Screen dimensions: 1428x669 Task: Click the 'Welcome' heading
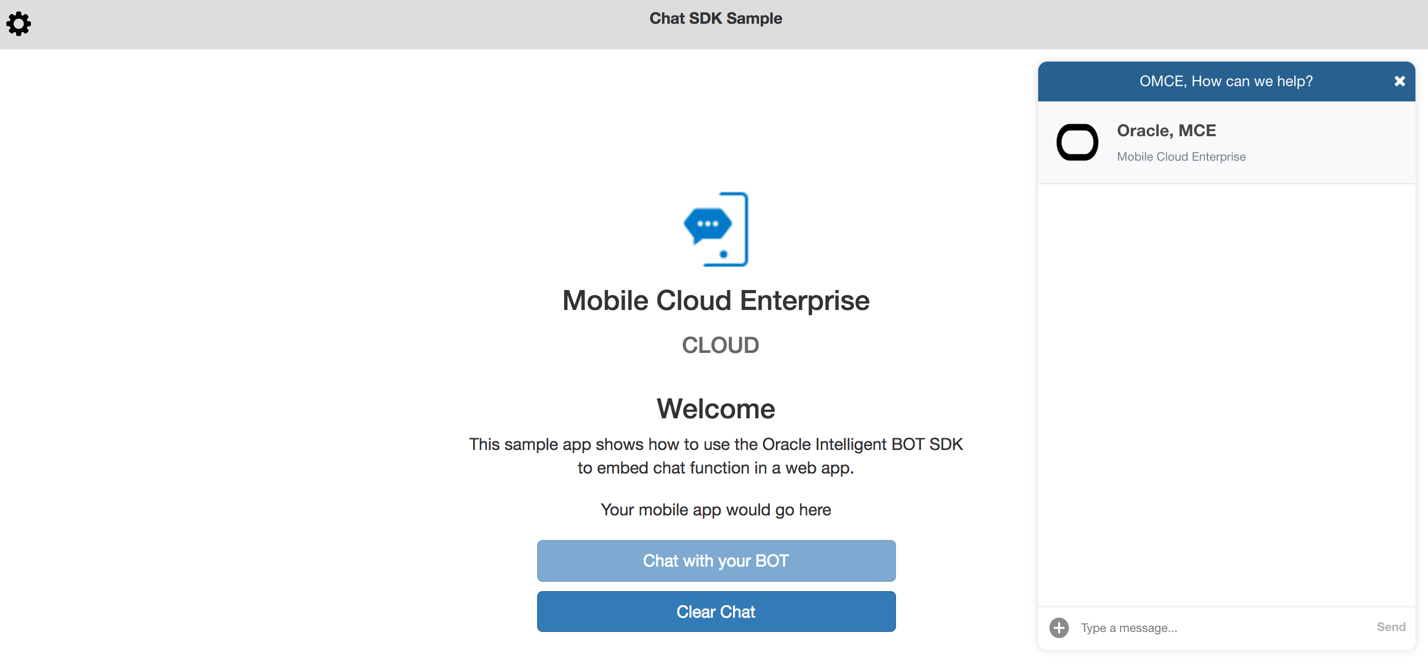[716, 408]
